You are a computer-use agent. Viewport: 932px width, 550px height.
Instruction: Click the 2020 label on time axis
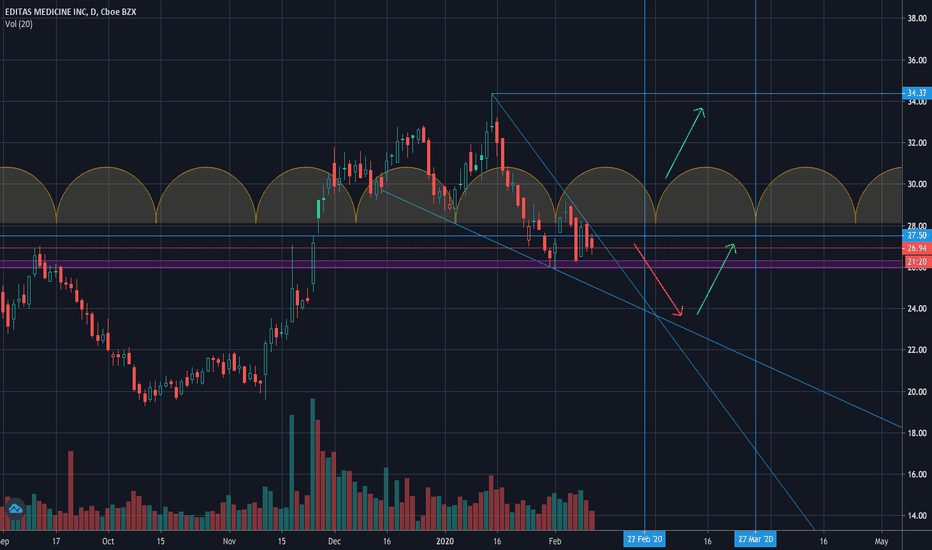coord(445,541)
